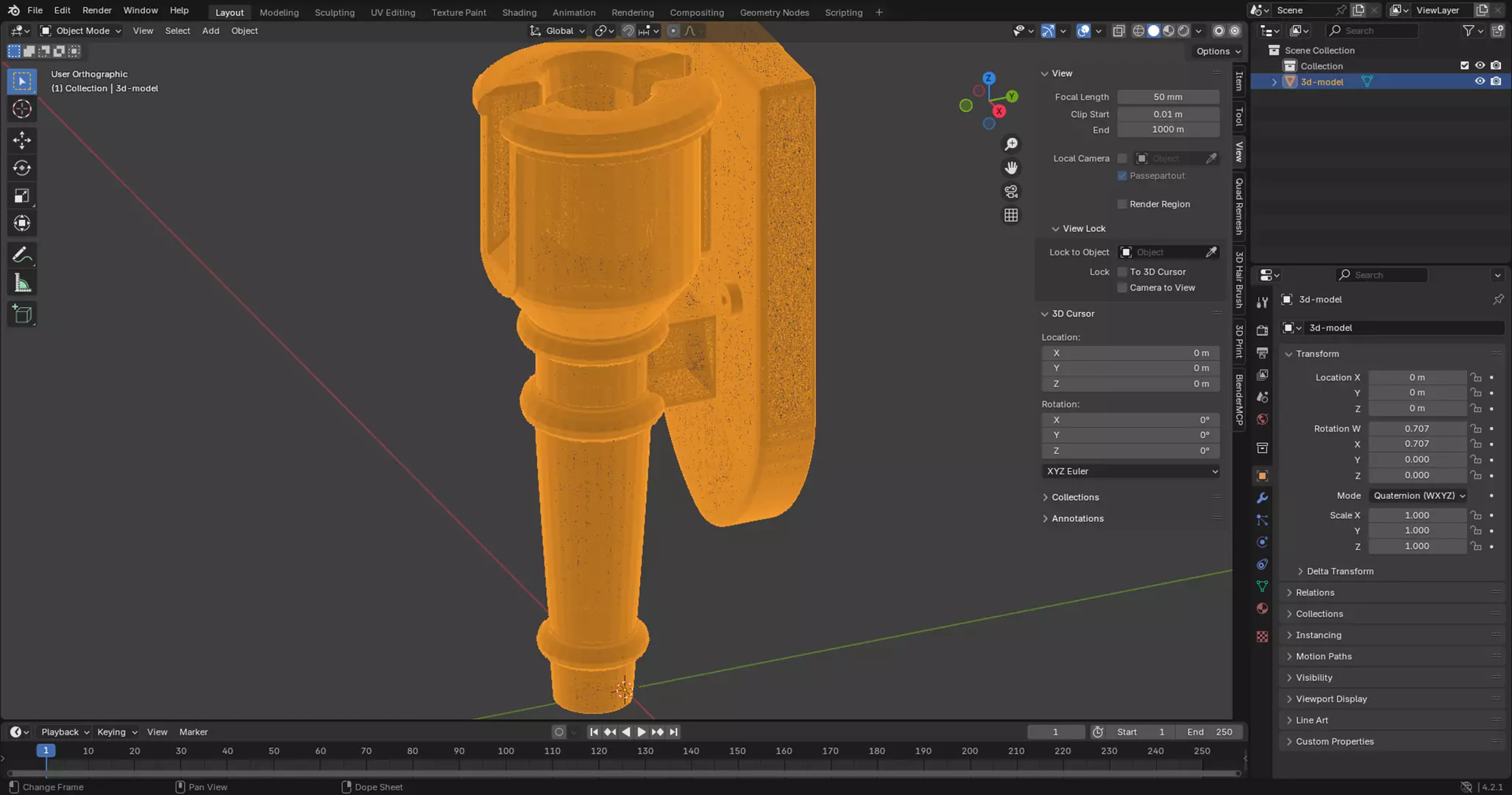Viewport: 1512px width, 795px height.
Task: Choose the Annotate pencil tool
Action: [22, 255]
